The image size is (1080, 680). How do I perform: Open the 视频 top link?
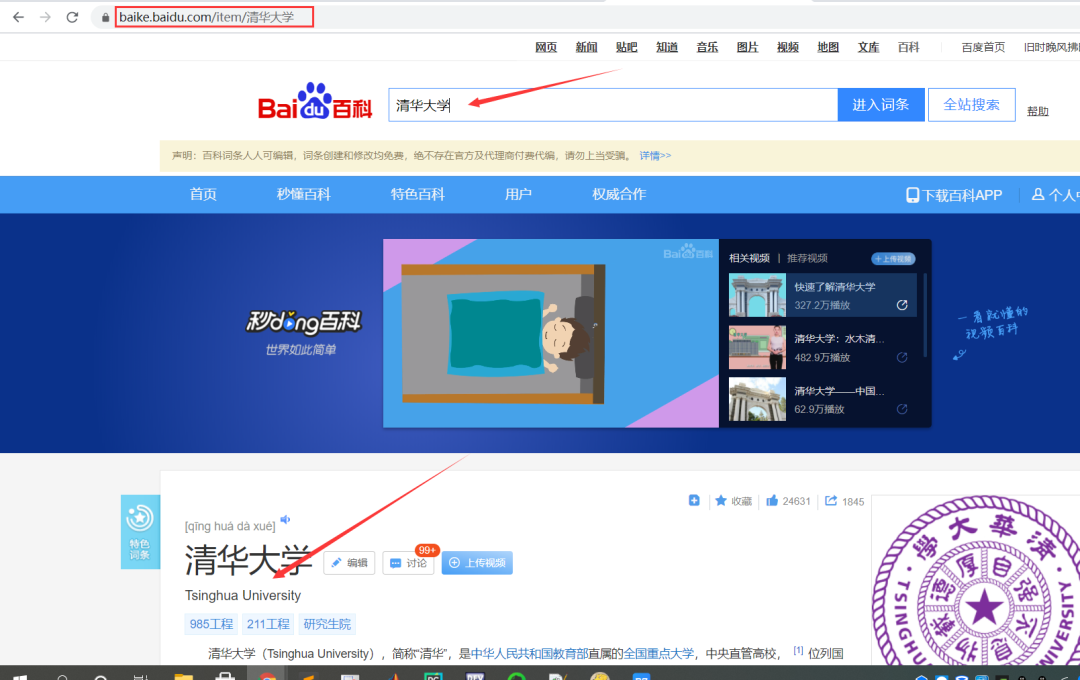(787, 48)
